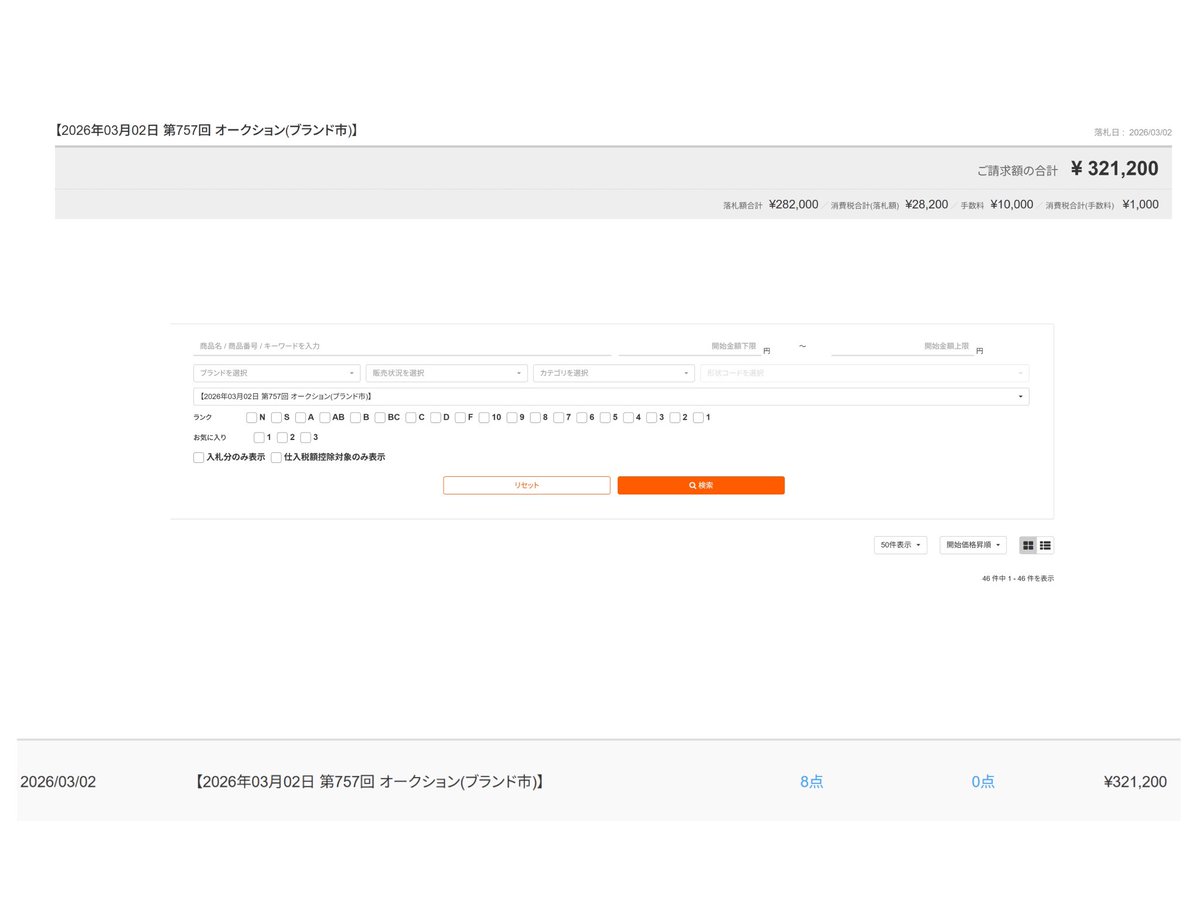Check the rank AB checkbox
This screenshot has height=900, width=1200.
pos(326,417)
